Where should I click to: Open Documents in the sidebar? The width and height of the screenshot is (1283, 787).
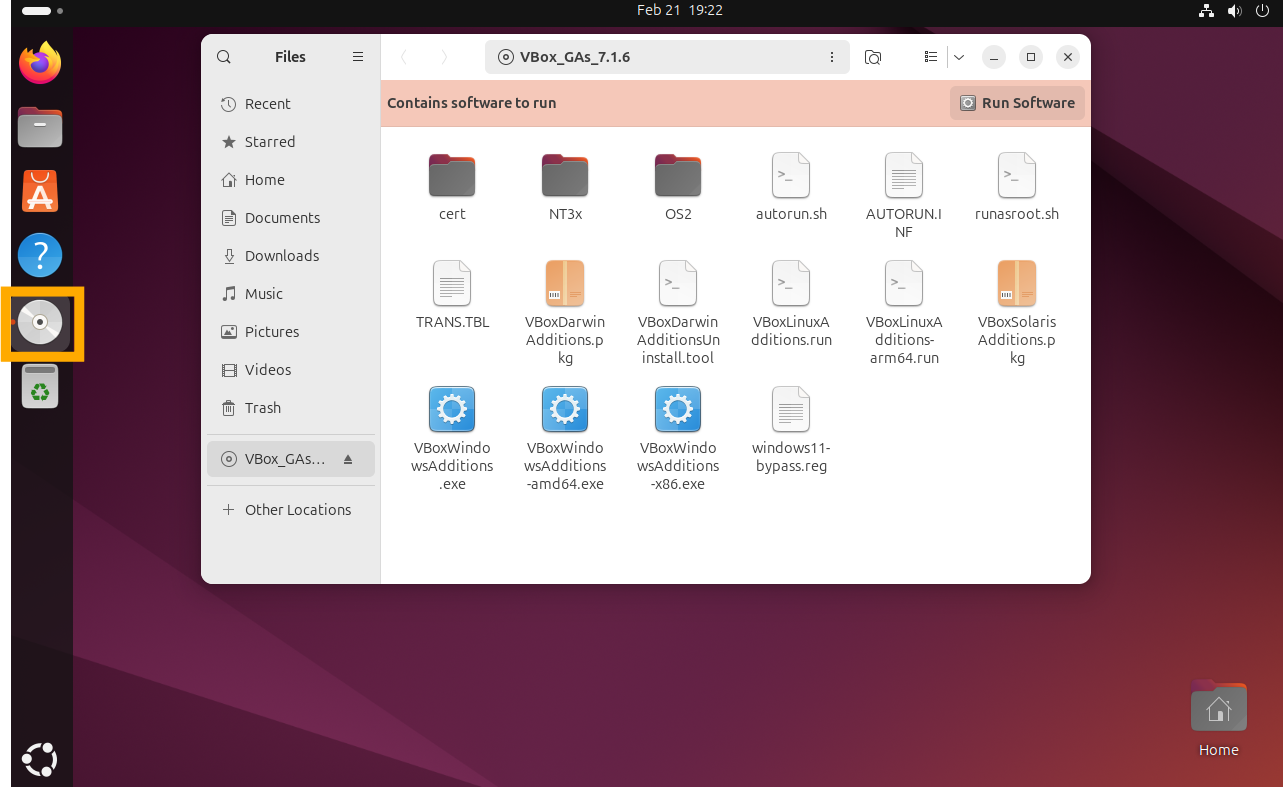[x=291, y=218]
